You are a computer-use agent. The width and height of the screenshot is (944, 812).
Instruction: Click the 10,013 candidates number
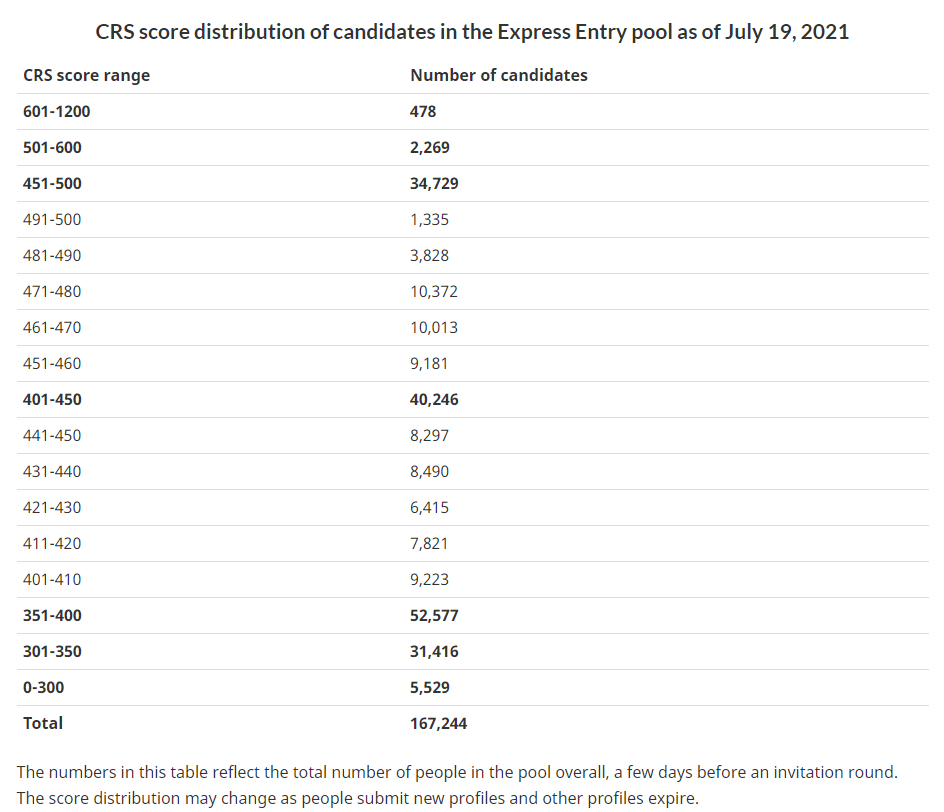[434, 327]
